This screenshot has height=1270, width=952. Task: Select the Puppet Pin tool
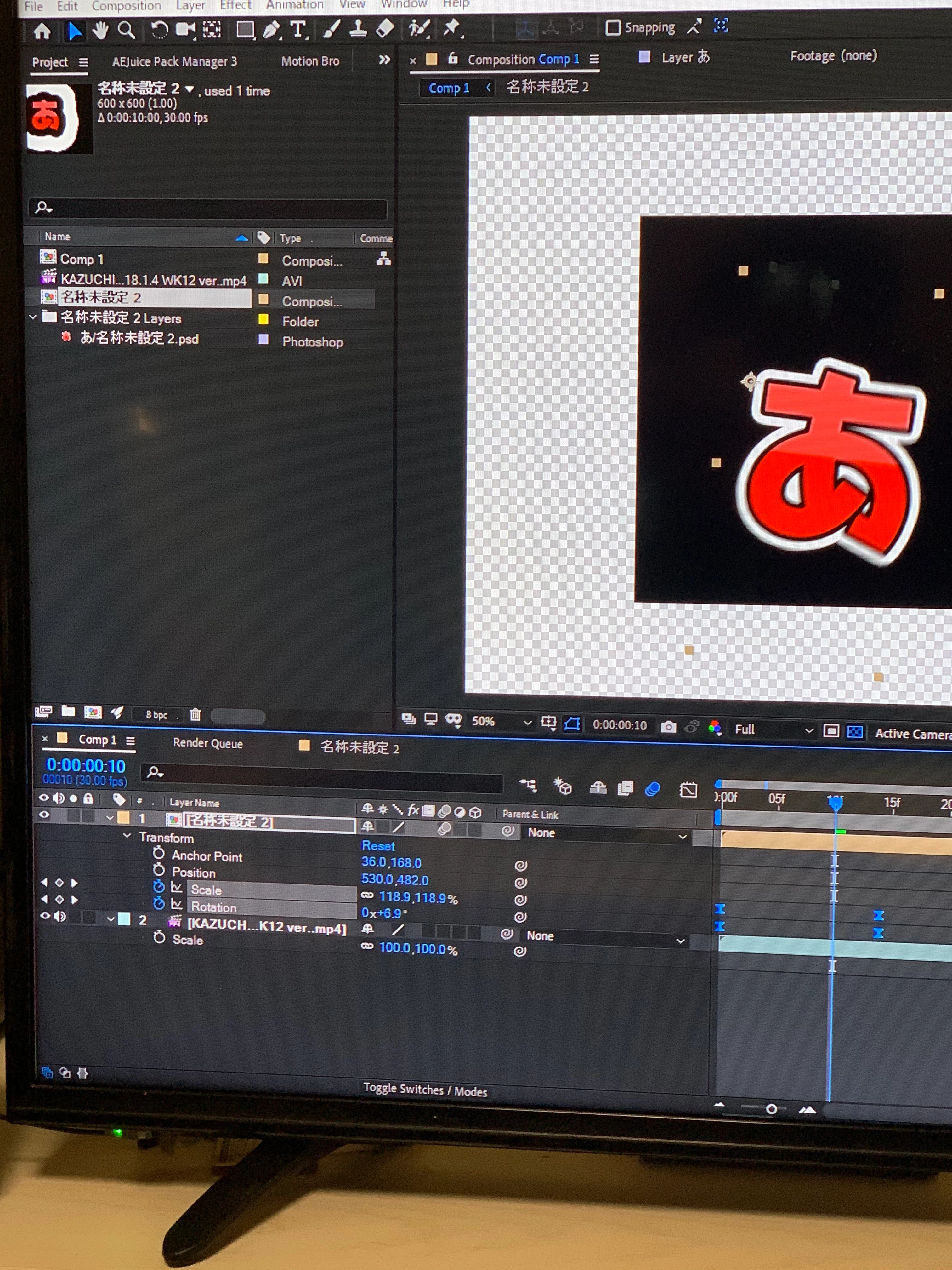coord(452,27)
